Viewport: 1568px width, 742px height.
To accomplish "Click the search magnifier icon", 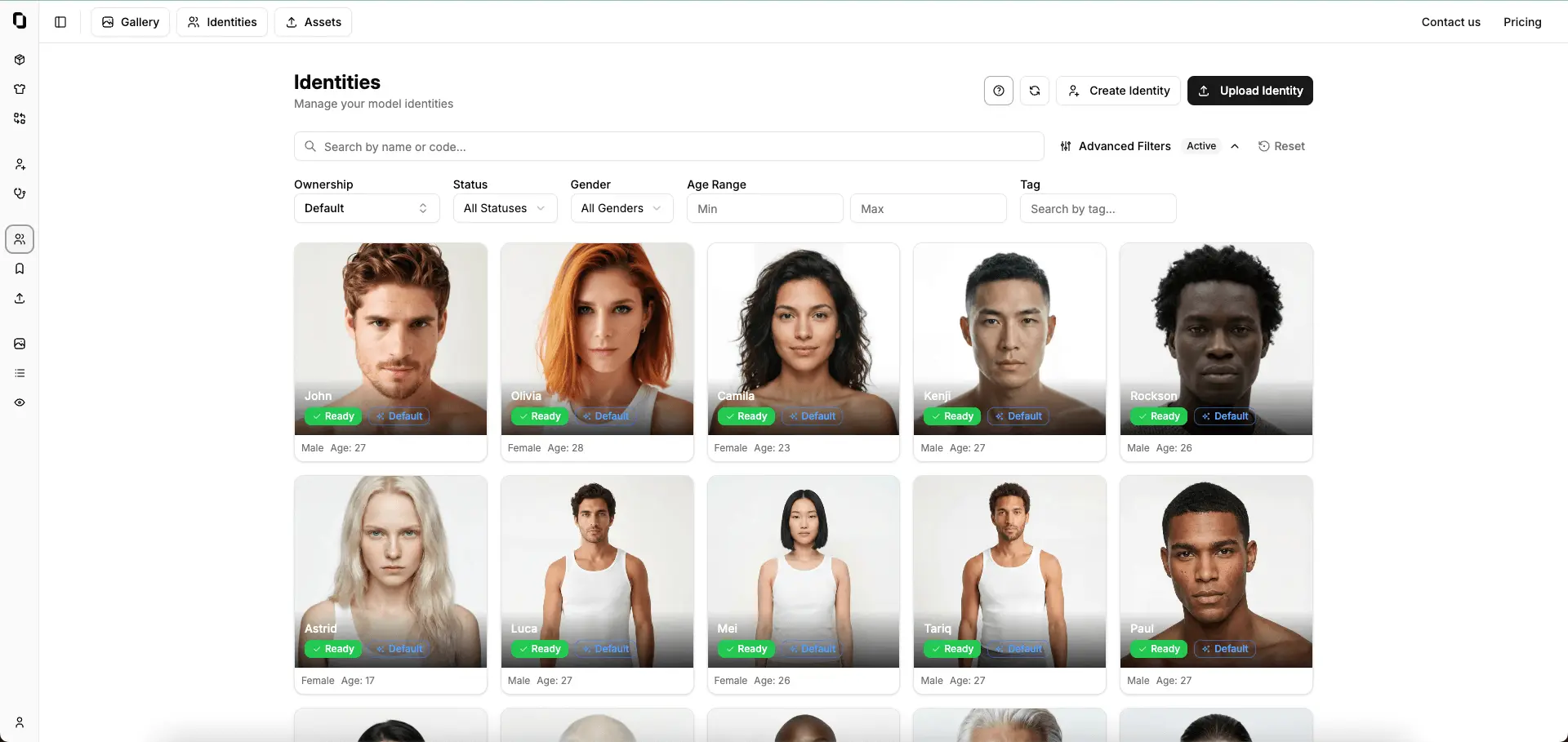I will [x=310, y=146].
